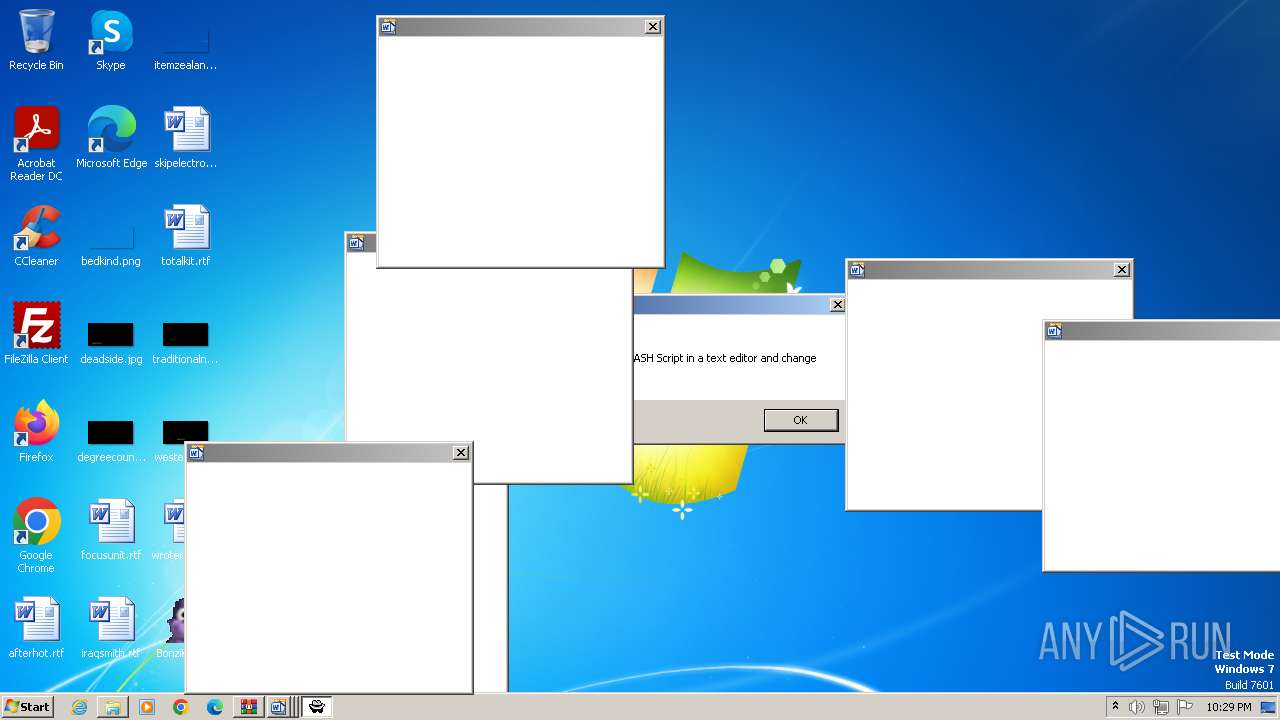Open Edge from the taskbar
Image resolution: width=1280 pixels, height=720 pixels.
[x=215, y=707]
